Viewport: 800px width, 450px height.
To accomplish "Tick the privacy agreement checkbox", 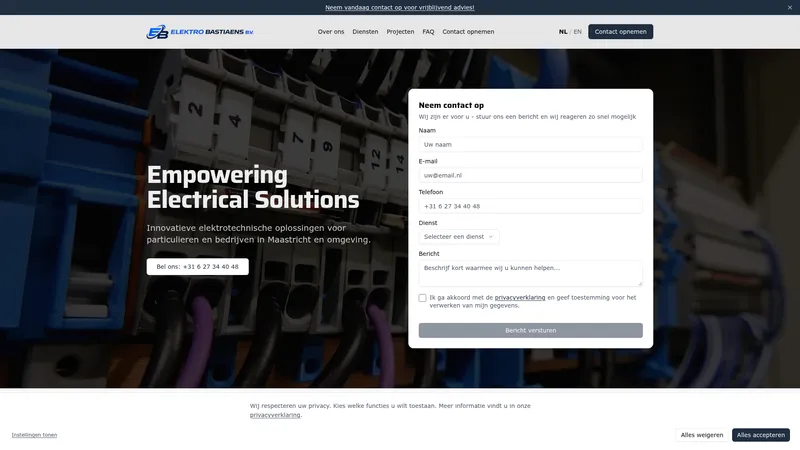I will tap(422, 298).
